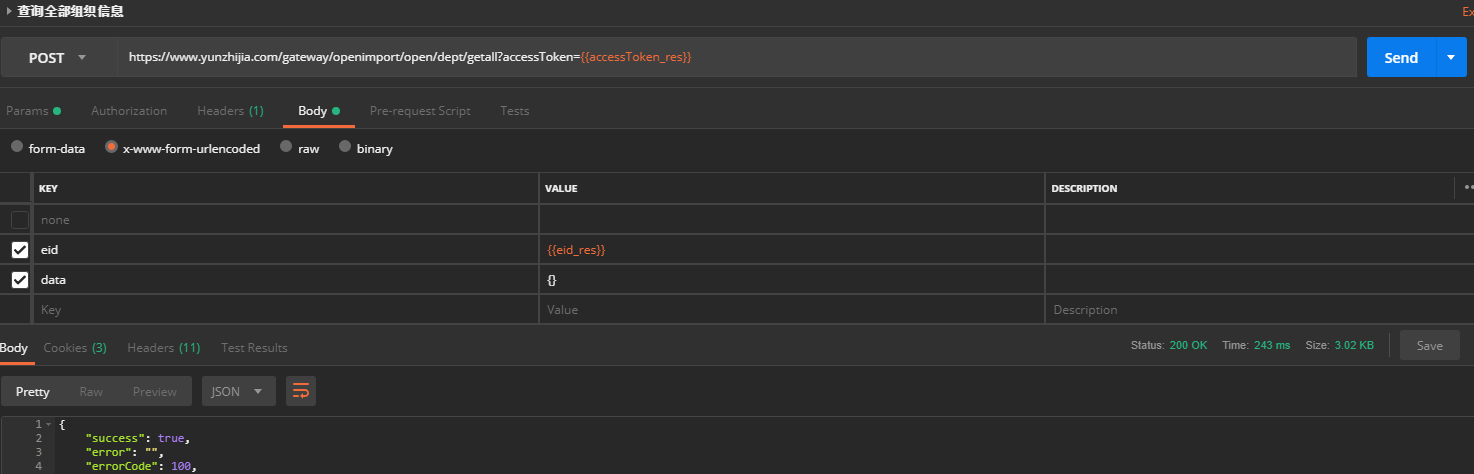The width and height of the screenshot is (1474, 474).
Task: Open the Send button dropdown arrow
Action: point(1451,58)
